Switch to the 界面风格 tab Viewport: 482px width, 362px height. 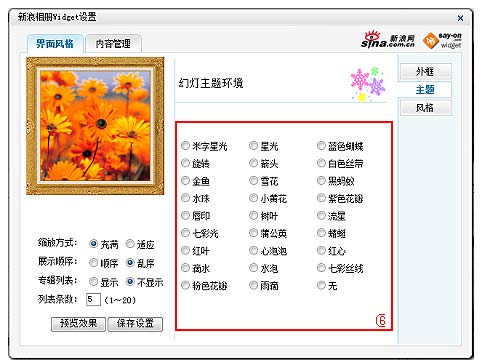click(55, 43)
